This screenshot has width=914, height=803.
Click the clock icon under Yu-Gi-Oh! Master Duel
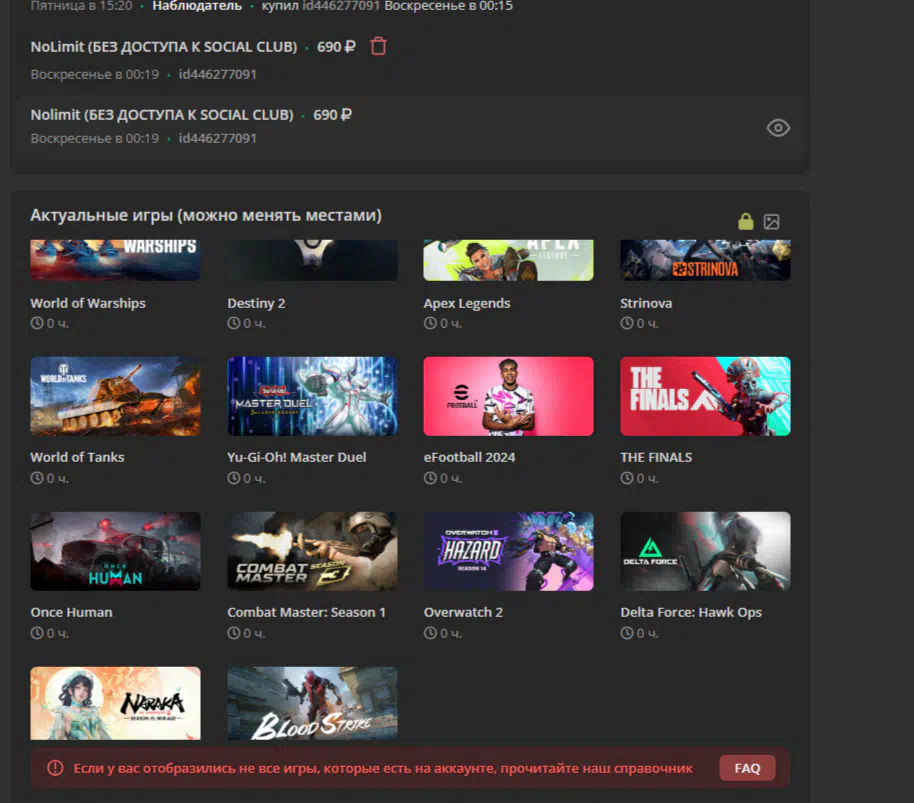234,478
